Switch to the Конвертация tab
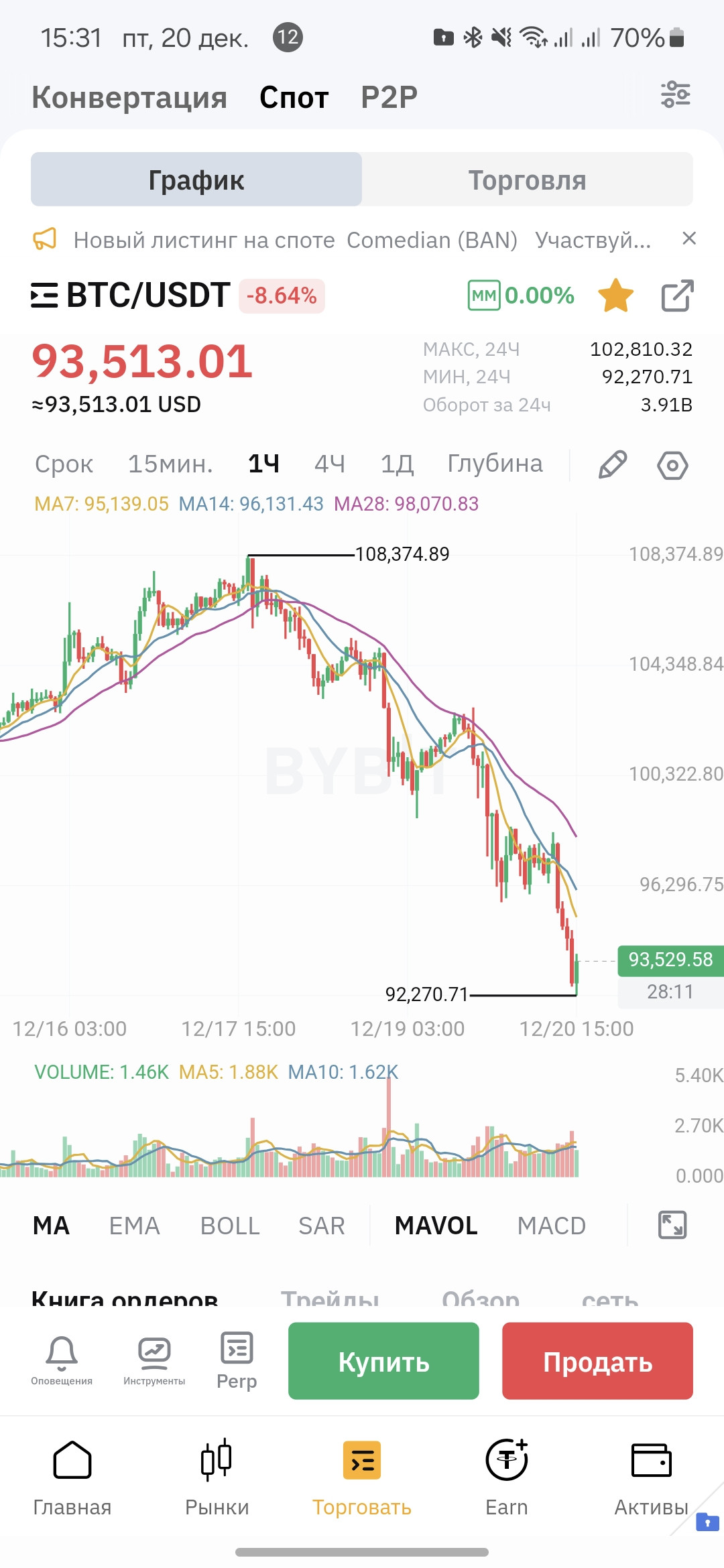 click(x=129, y=97)
